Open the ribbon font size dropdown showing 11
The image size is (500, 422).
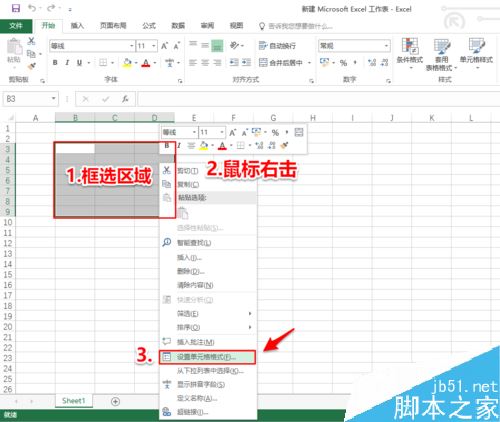coord(154,46)
